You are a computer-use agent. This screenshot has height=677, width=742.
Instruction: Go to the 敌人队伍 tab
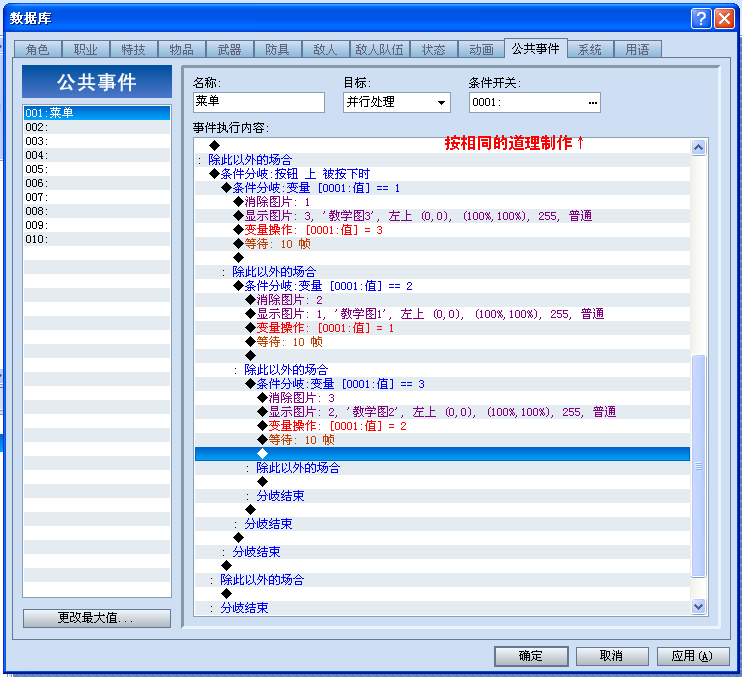(x=380, y=49)
